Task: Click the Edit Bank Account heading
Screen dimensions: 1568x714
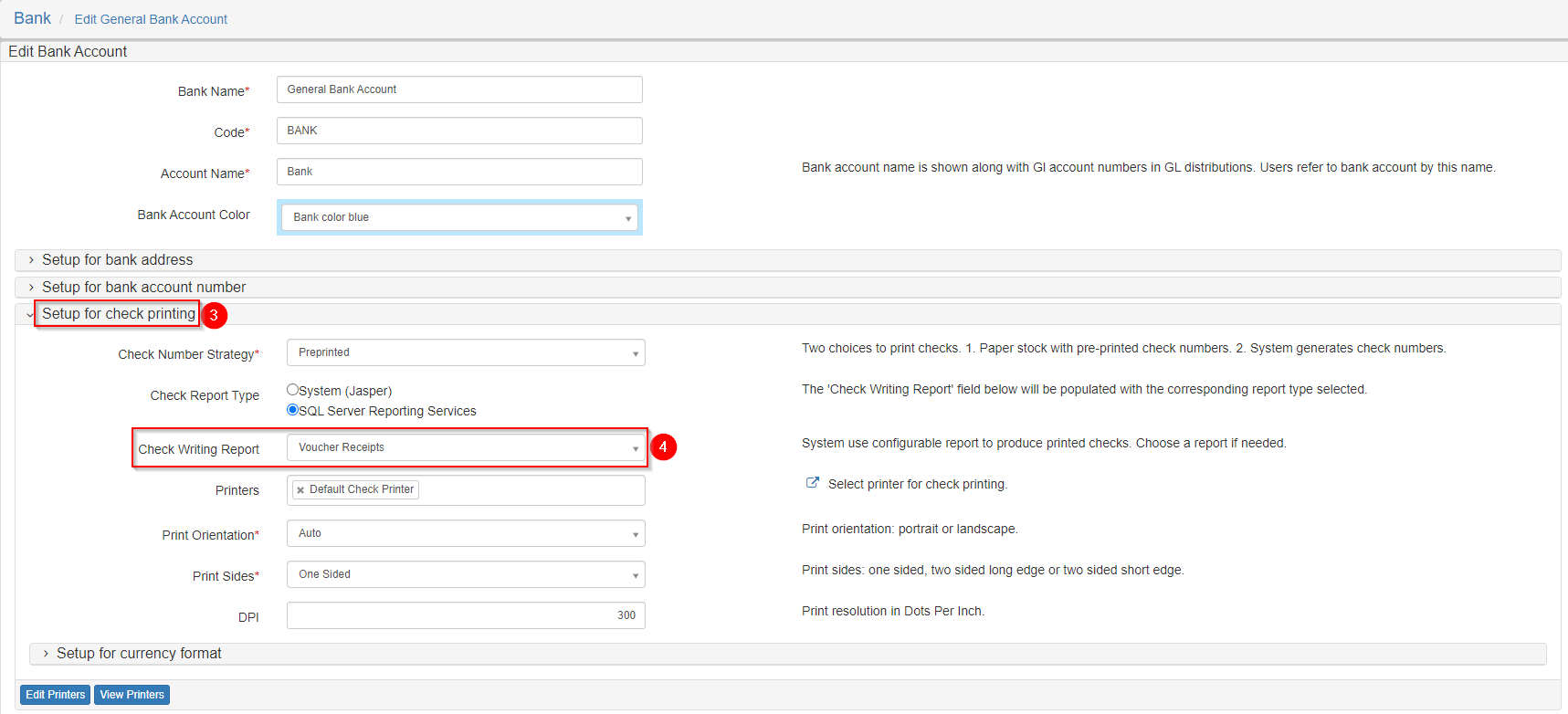Action: [x=68, y=52]
